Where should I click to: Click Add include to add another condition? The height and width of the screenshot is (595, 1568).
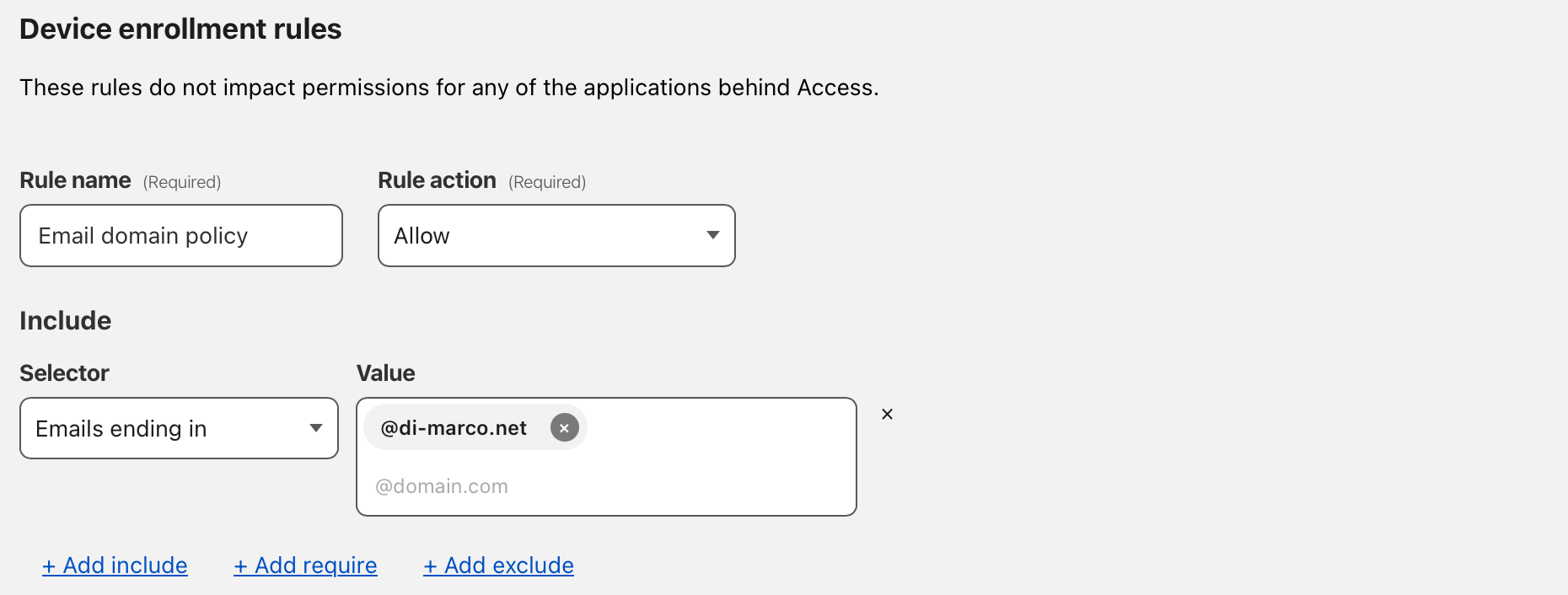click(115, 566)
